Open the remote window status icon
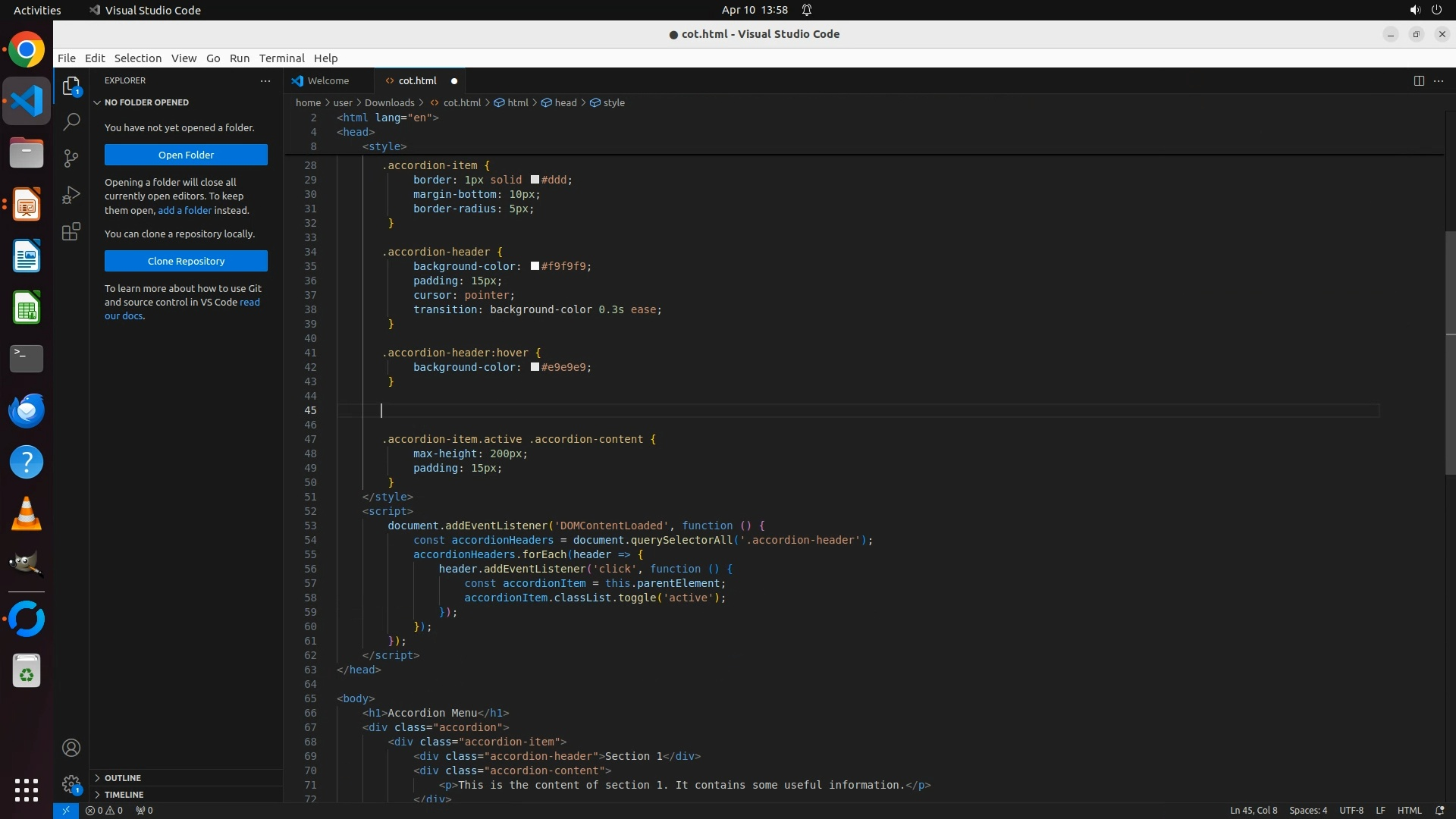 point(66,810)
